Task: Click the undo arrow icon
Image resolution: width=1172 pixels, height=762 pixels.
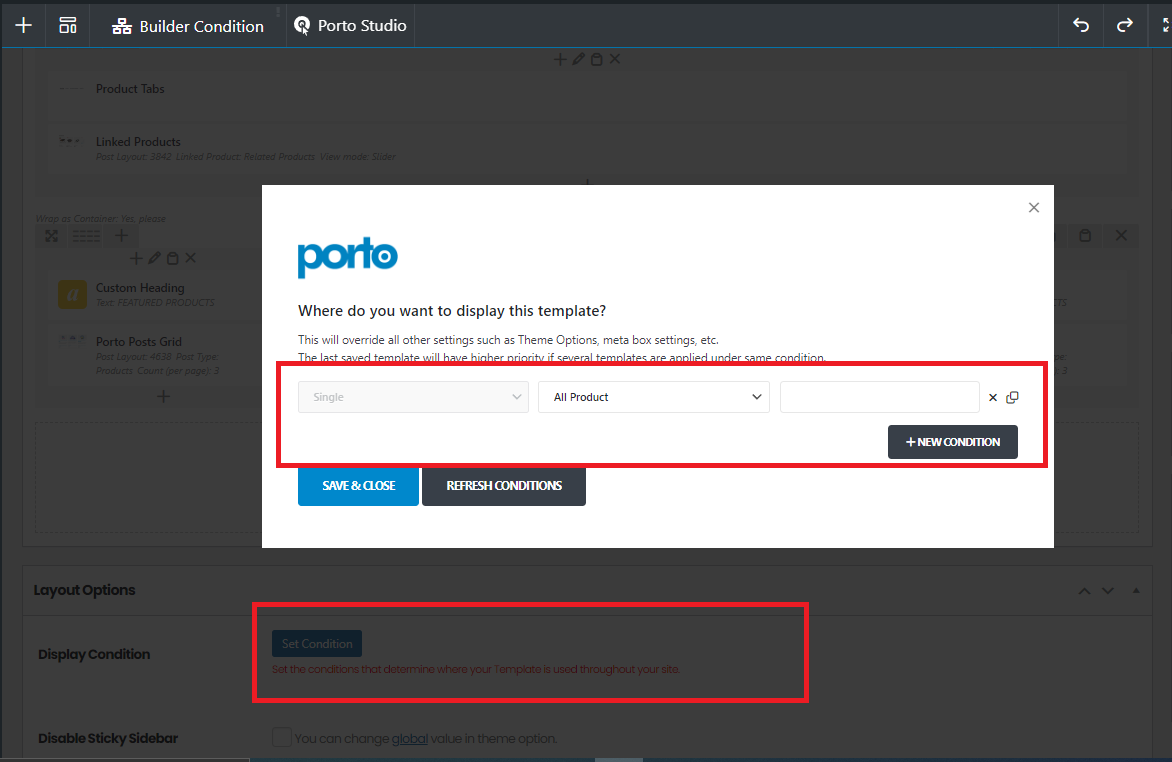Action: [x=1081, y=25]
